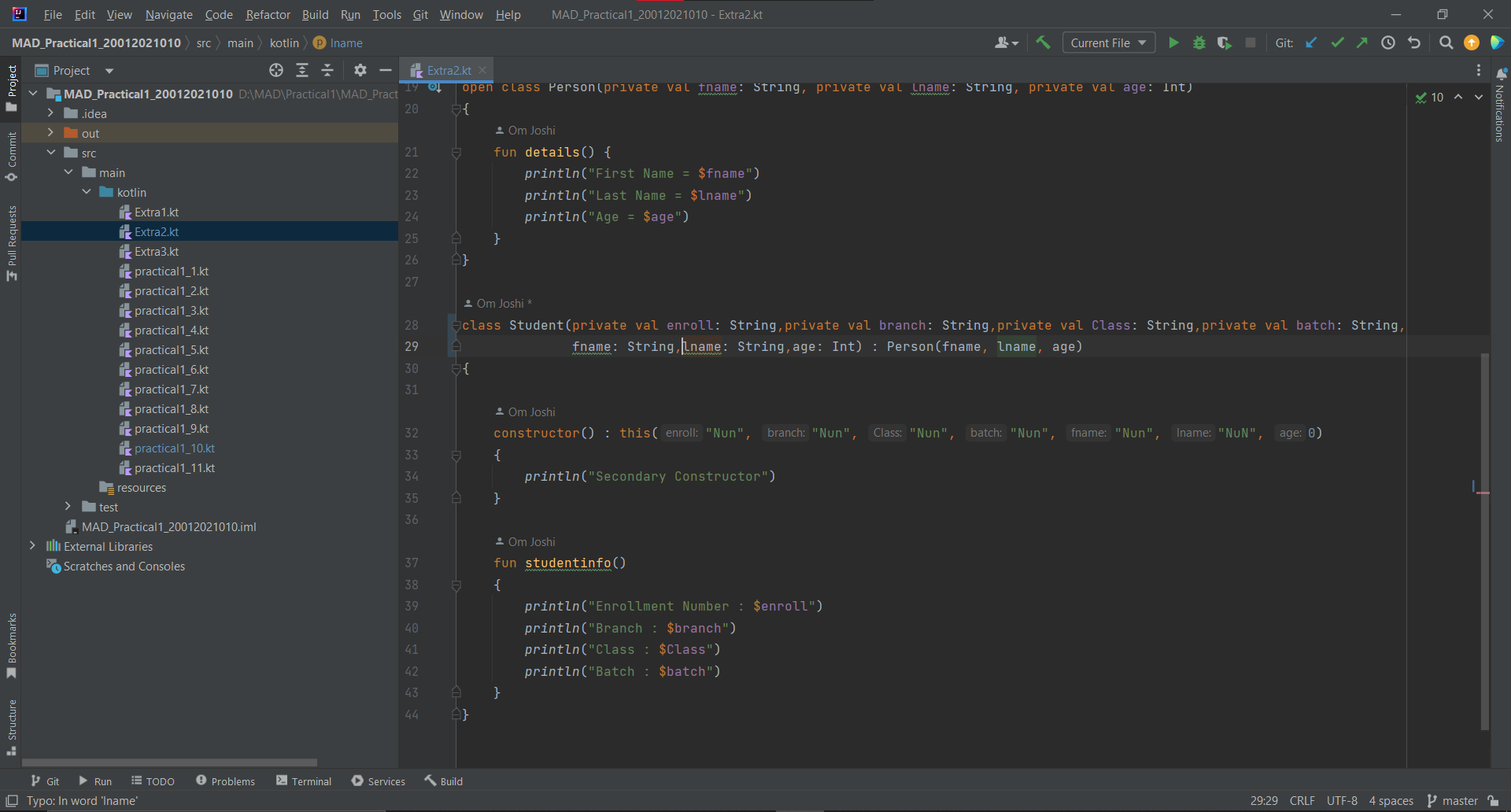Screen dimensions: 1511x812
Task: Open the Terminal tool window
Action: (304, 781)
